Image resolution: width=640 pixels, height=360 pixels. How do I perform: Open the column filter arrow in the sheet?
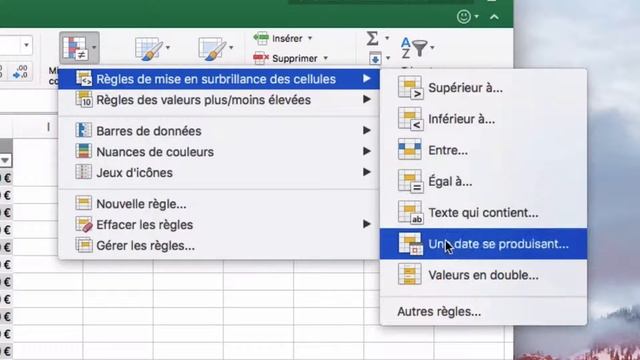coord(5,160)
